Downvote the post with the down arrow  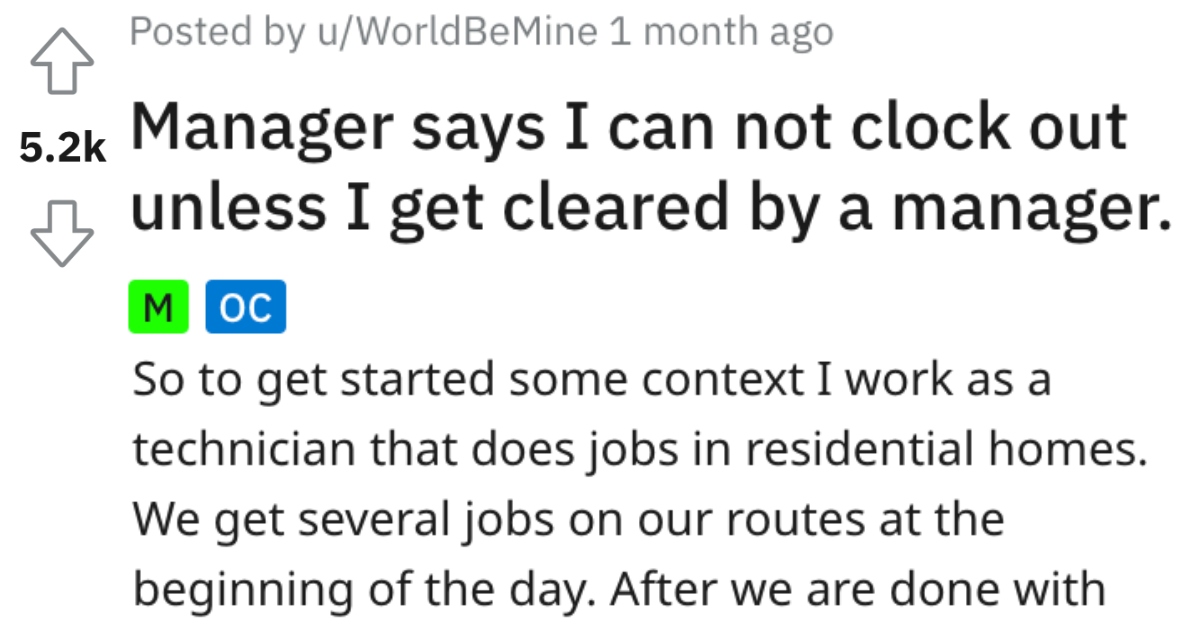click(x=62, y=233)
